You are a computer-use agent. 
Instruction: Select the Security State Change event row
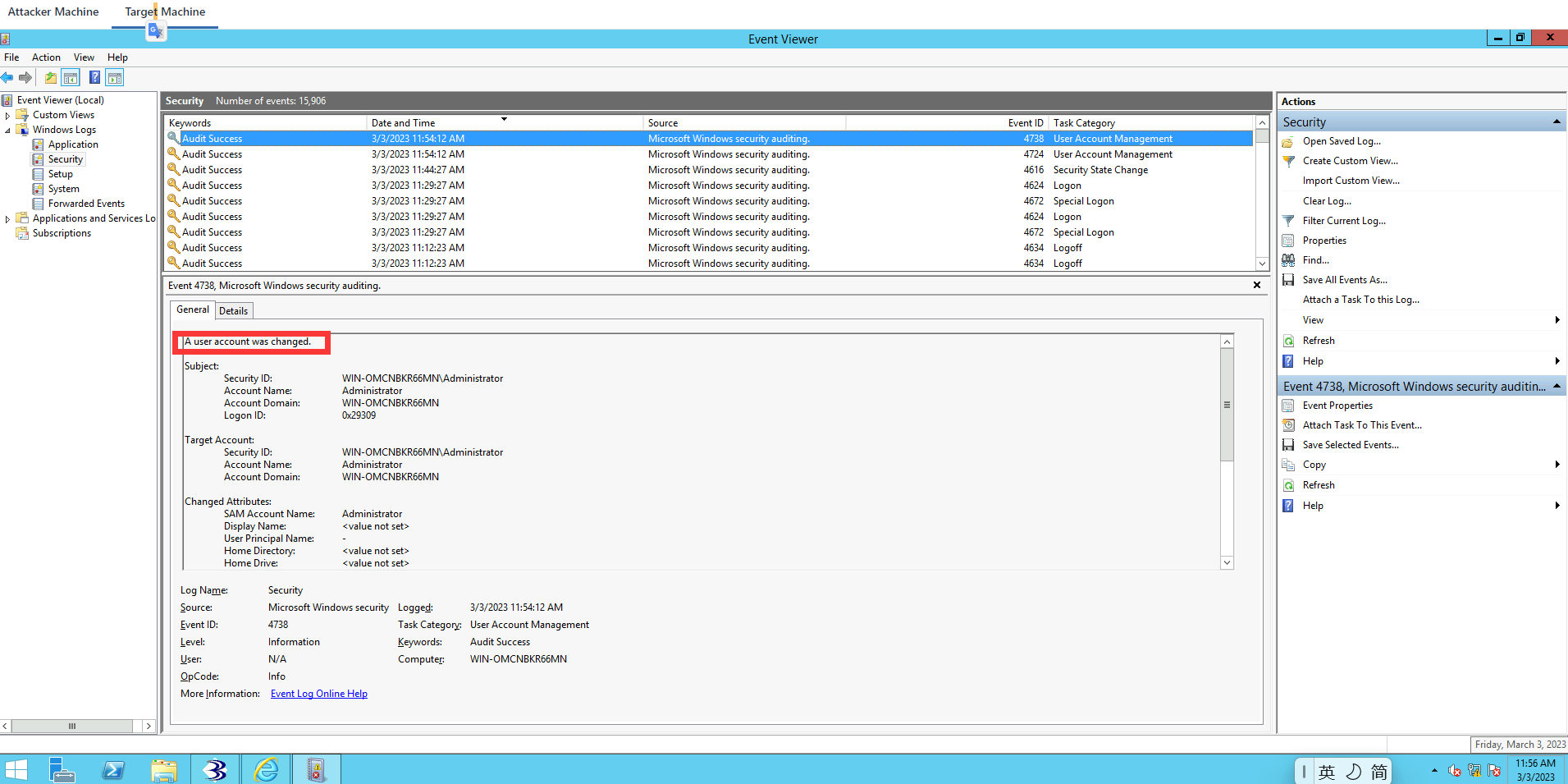click(x=710, y=170)
